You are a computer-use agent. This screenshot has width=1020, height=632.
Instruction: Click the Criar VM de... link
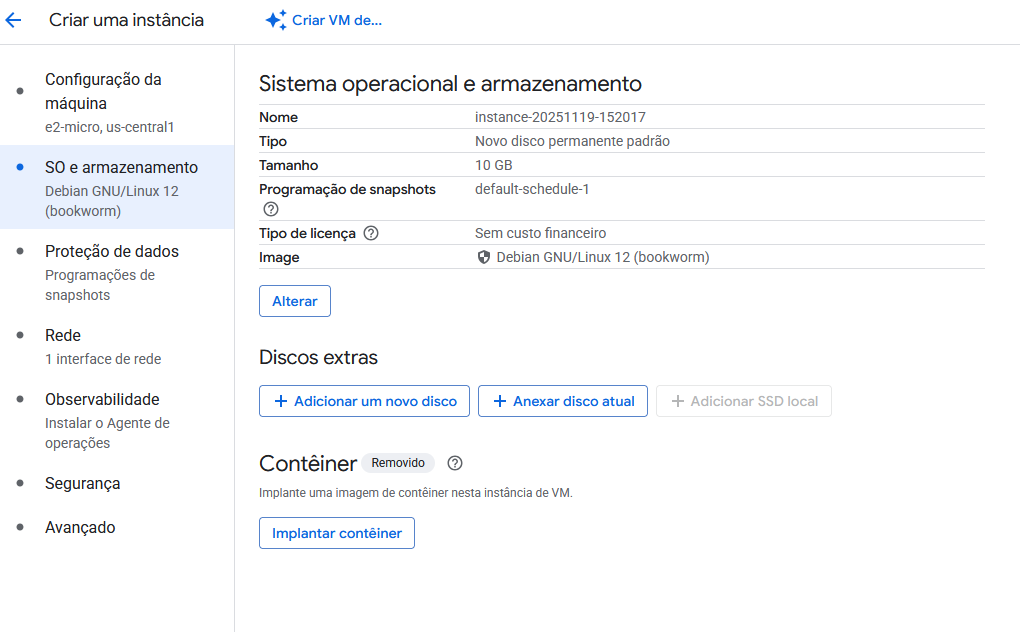(337, 21)
